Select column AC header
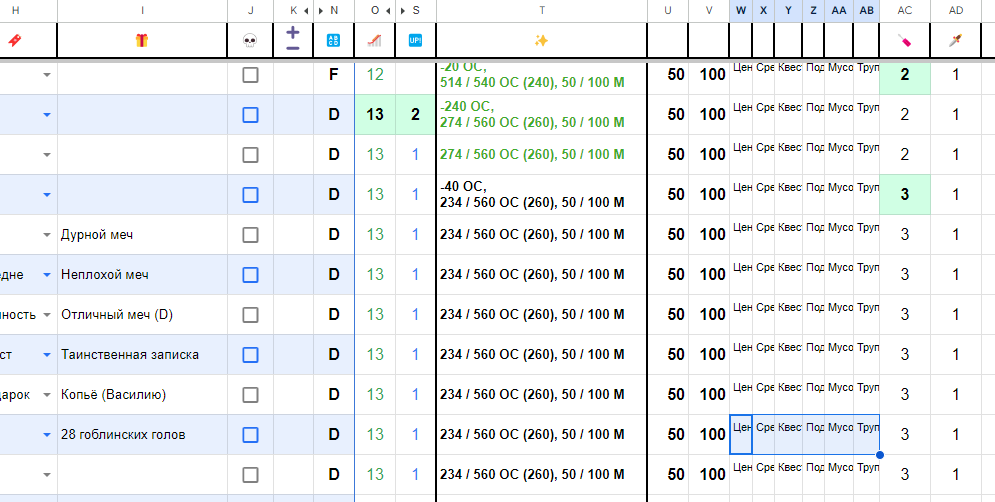The height and width of the screenshot is (502, 995). point(904,10)
